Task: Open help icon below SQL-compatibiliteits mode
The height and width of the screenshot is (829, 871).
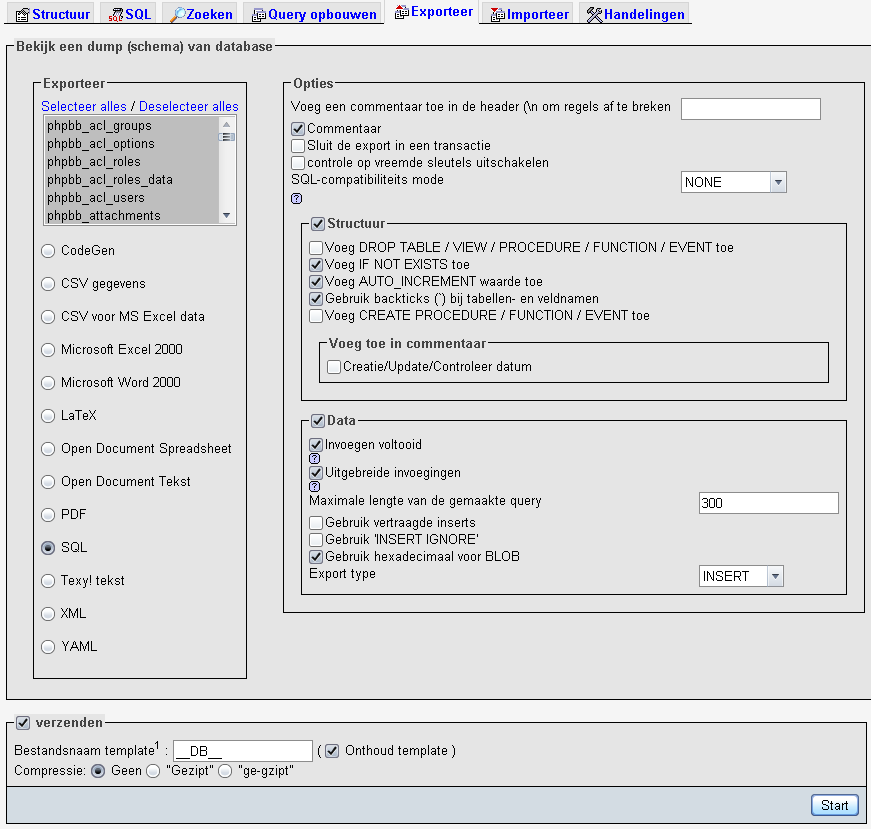Action: pyautogui.click(x=296, y=199)
